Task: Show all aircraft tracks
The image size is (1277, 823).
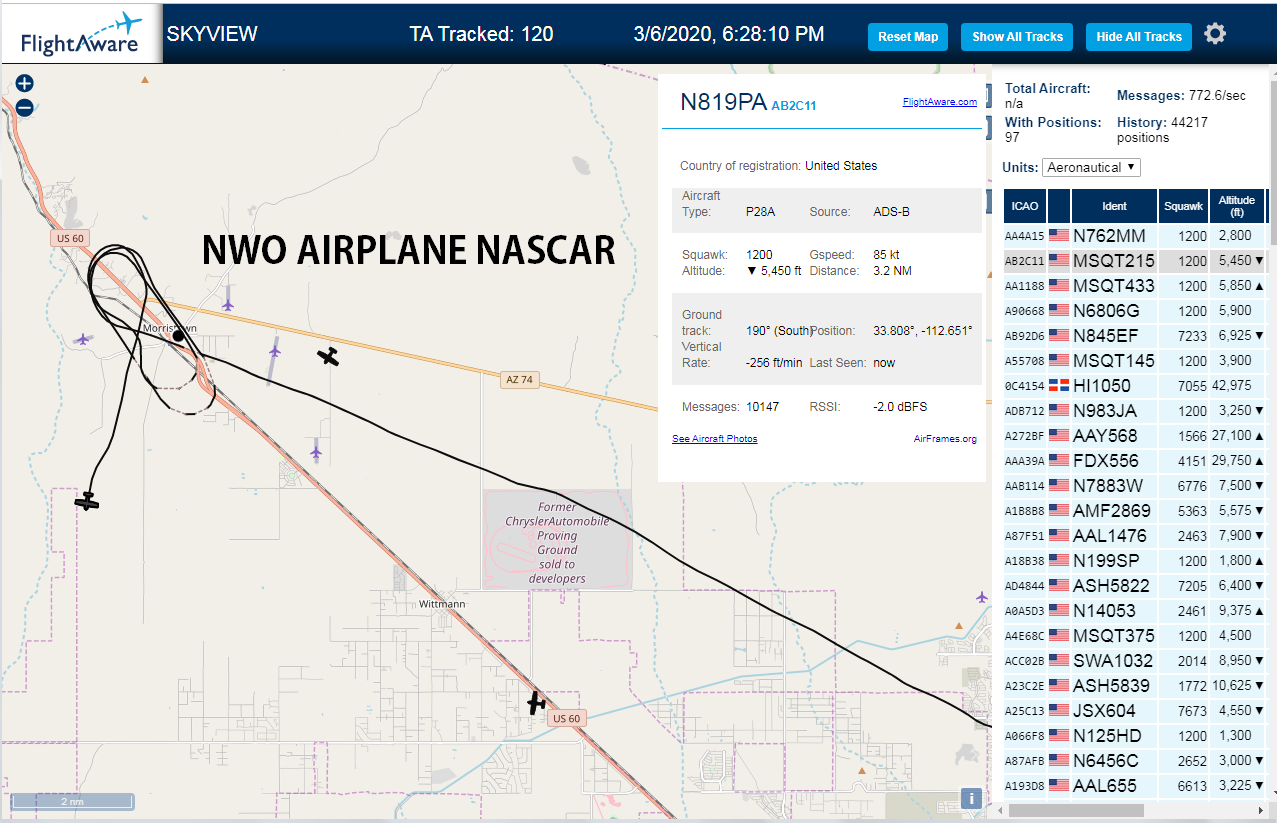Action: [x=1017, y=36]
